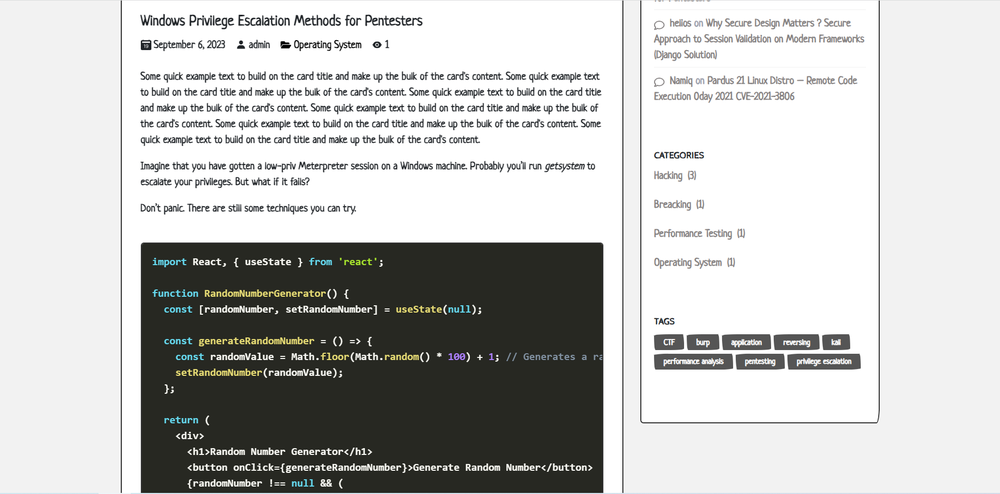The image size is (1000, 494).
Task: Click the CTF tag
Action: point(669,342)
